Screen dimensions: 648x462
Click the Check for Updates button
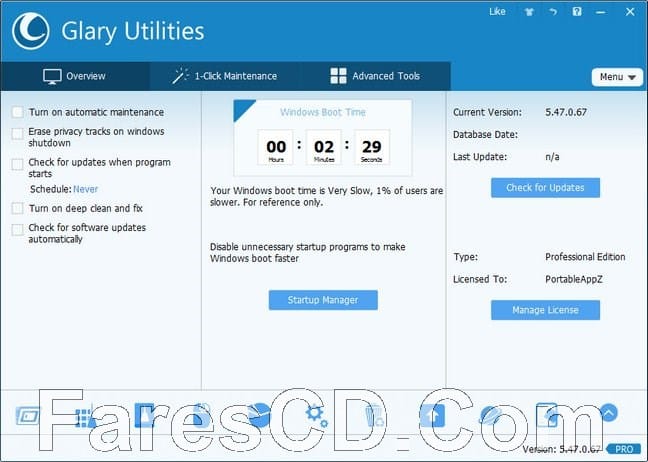545,188
